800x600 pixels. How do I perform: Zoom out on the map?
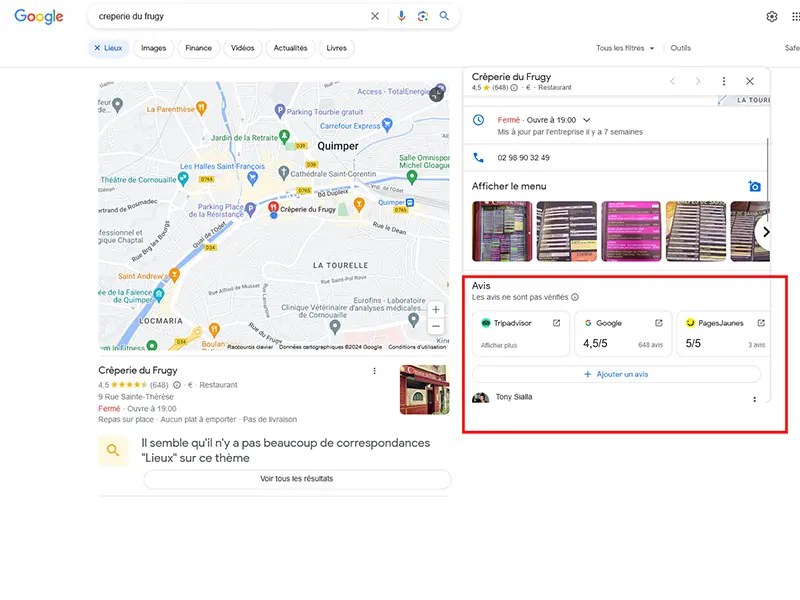click(x=436, y=327)
